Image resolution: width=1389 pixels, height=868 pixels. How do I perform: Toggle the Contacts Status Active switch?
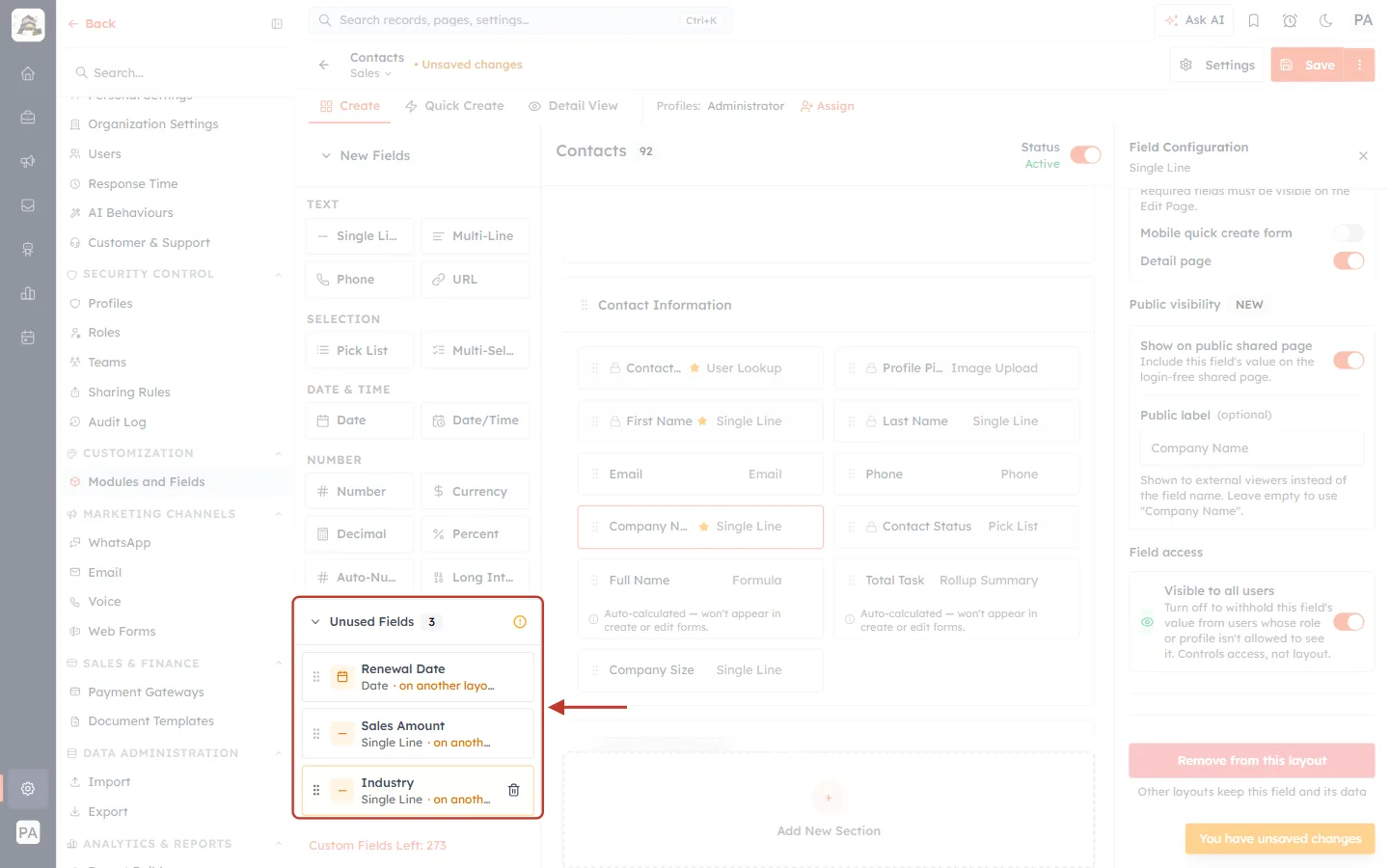[1085, 155]
